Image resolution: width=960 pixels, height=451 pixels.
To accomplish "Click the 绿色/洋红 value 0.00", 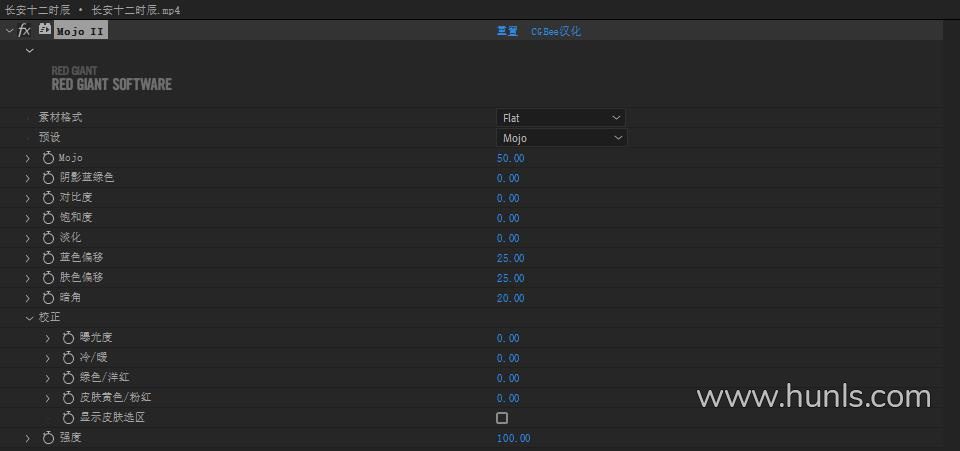I will coord(508,378).
